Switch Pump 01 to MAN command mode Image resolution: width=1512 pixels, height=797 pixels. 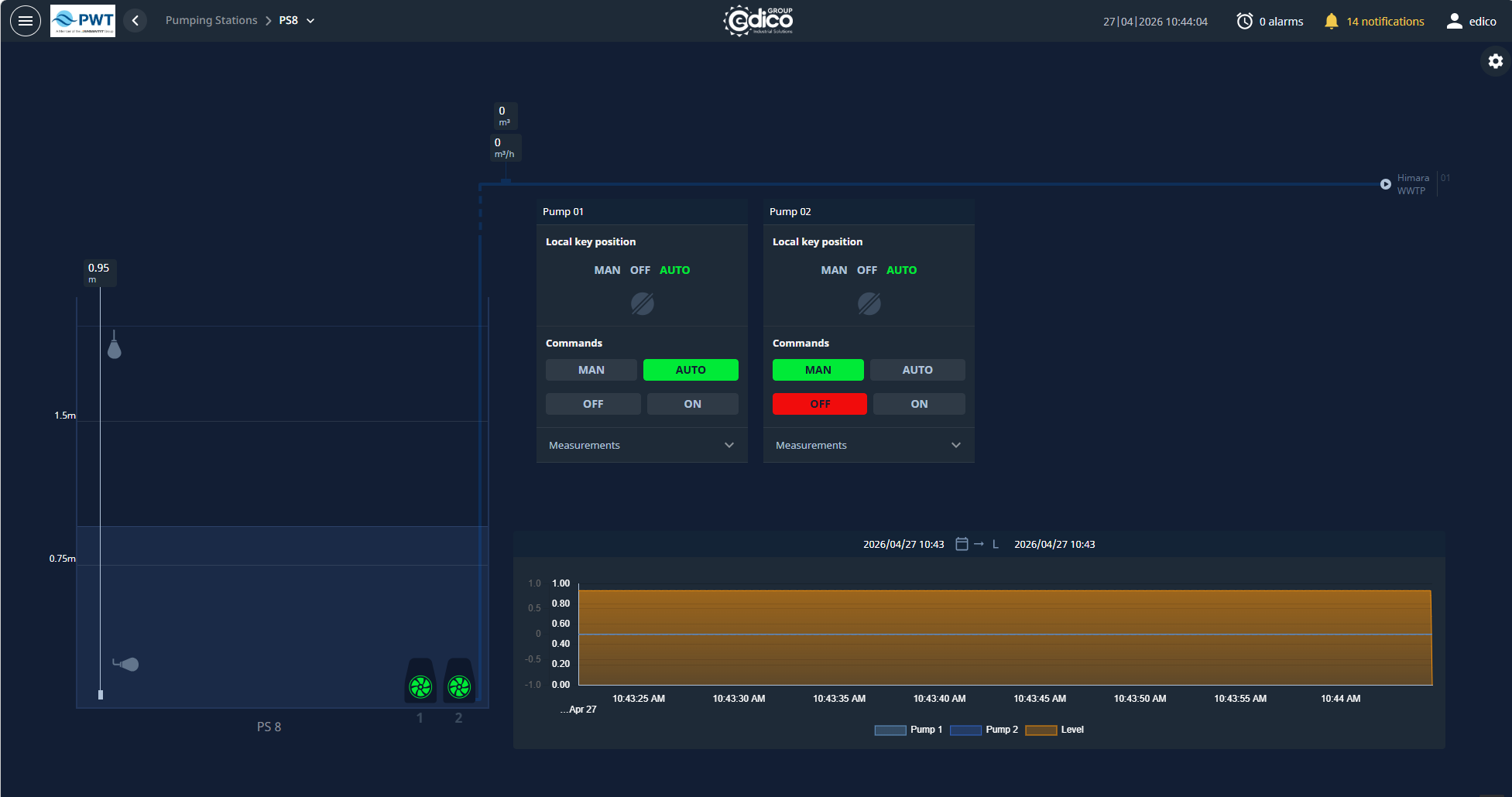pos(591,370)
